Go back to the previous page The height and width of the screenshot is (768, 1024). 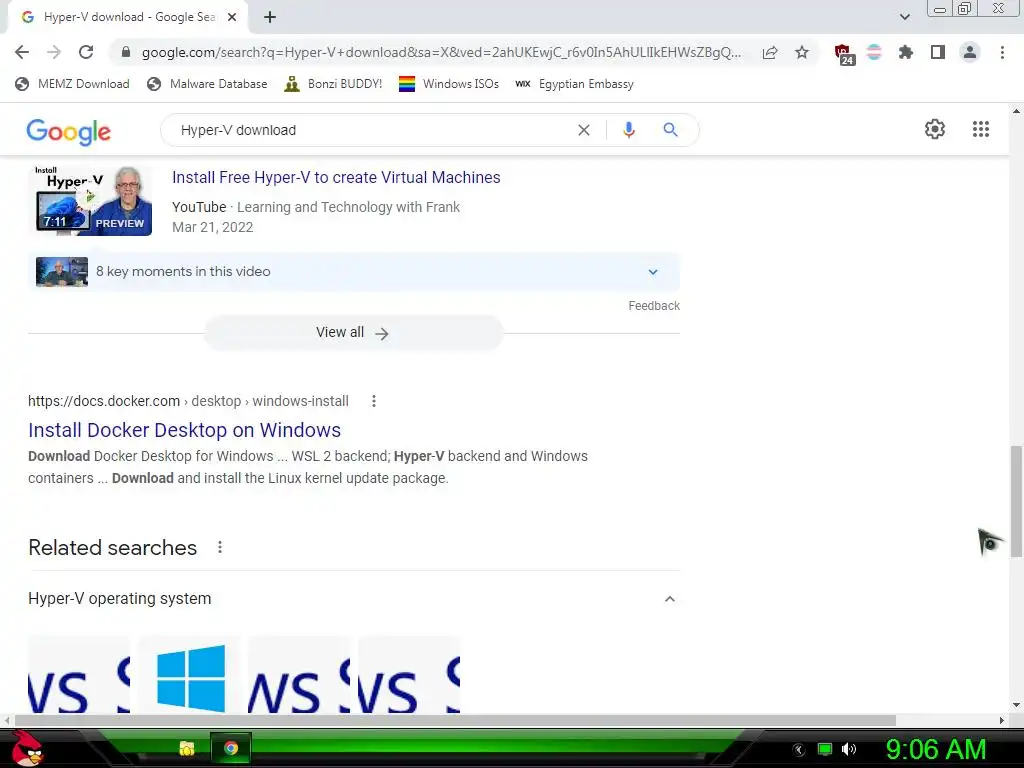tap(22, 52)
